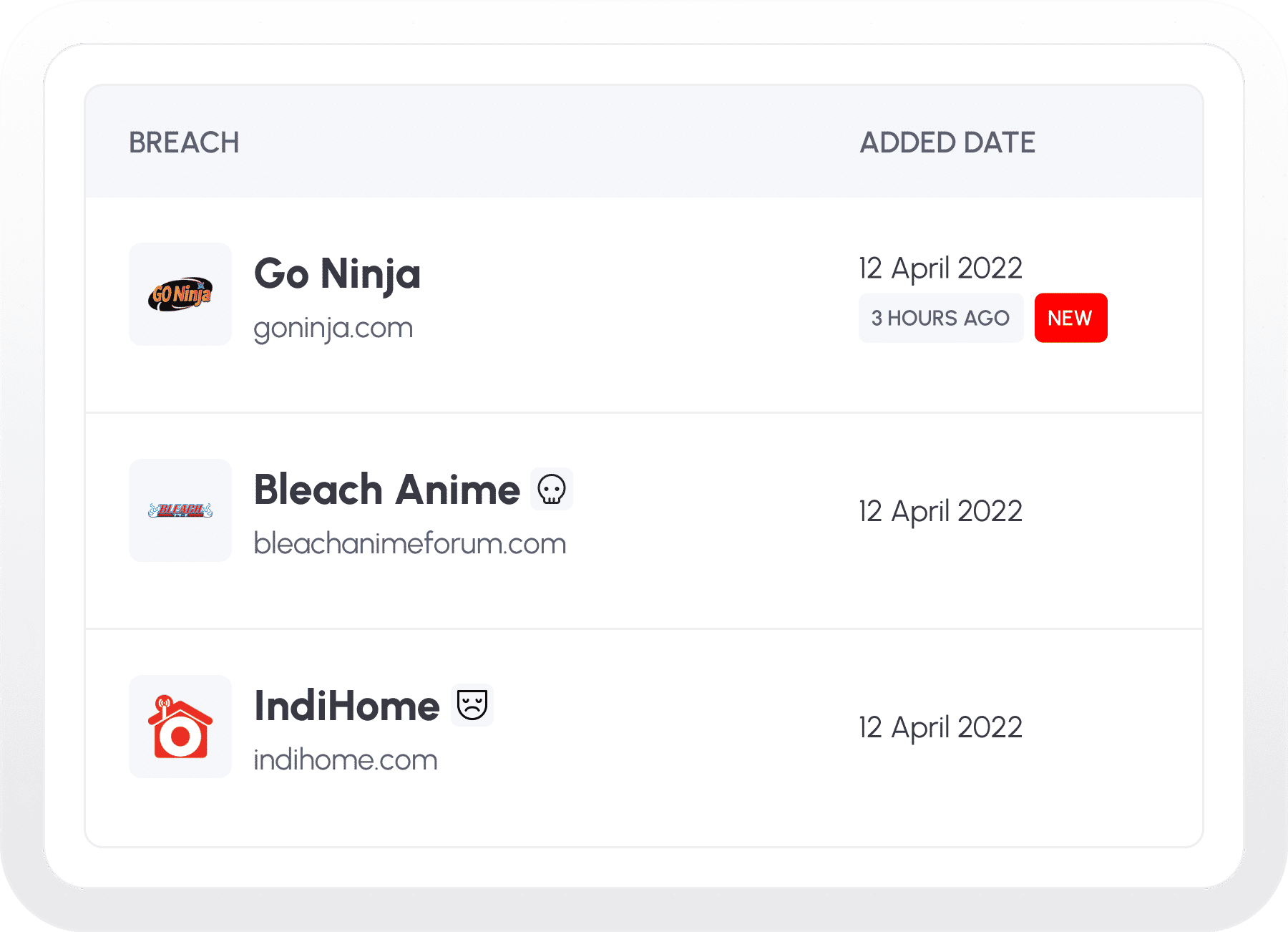Click the sad mask icon beside IndiHome
1288x932 pixels.
tap(472, 705)
